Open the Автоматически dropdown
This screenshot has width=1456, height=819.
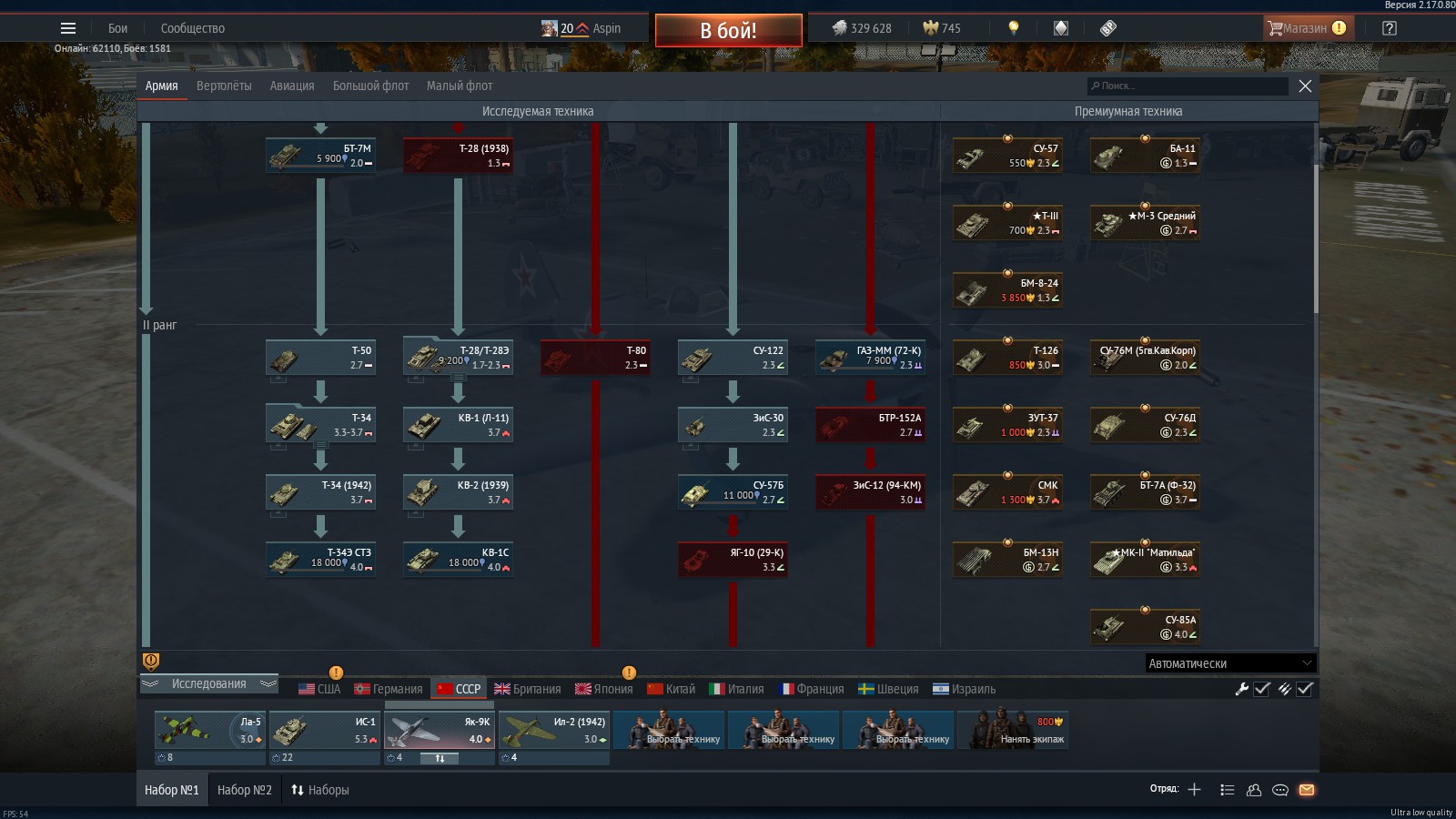(x=1230, y=663)
